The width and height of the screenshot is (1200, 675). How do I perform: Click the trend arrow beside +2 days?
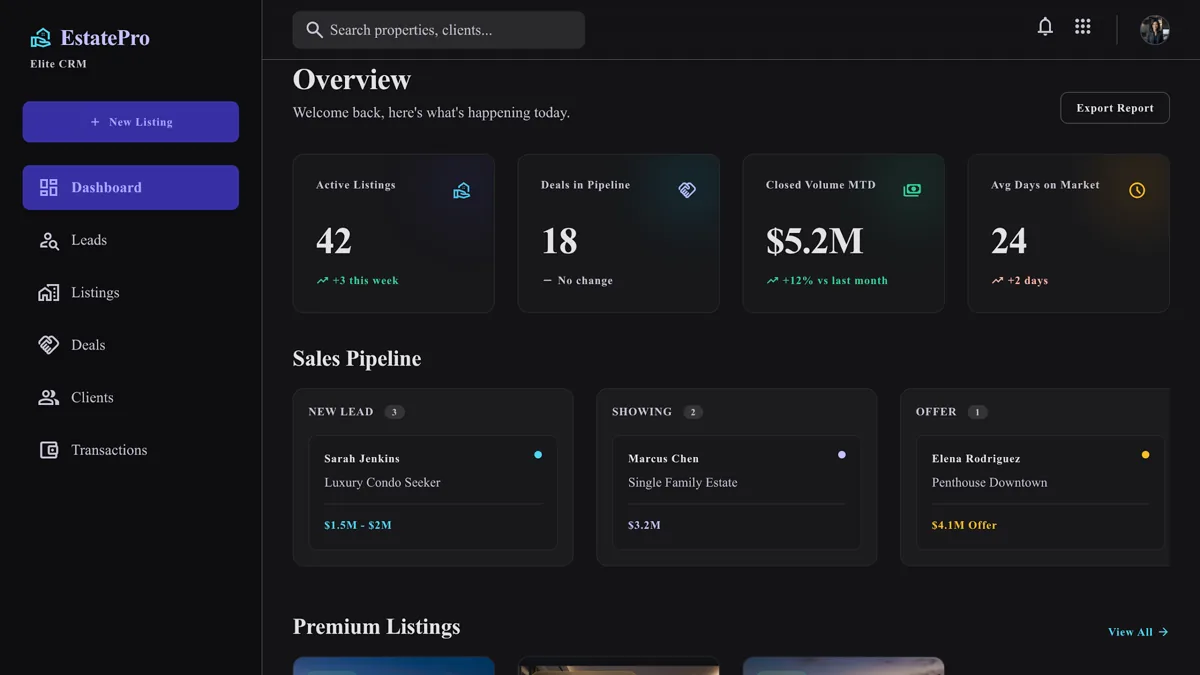(x=997, y=281)
